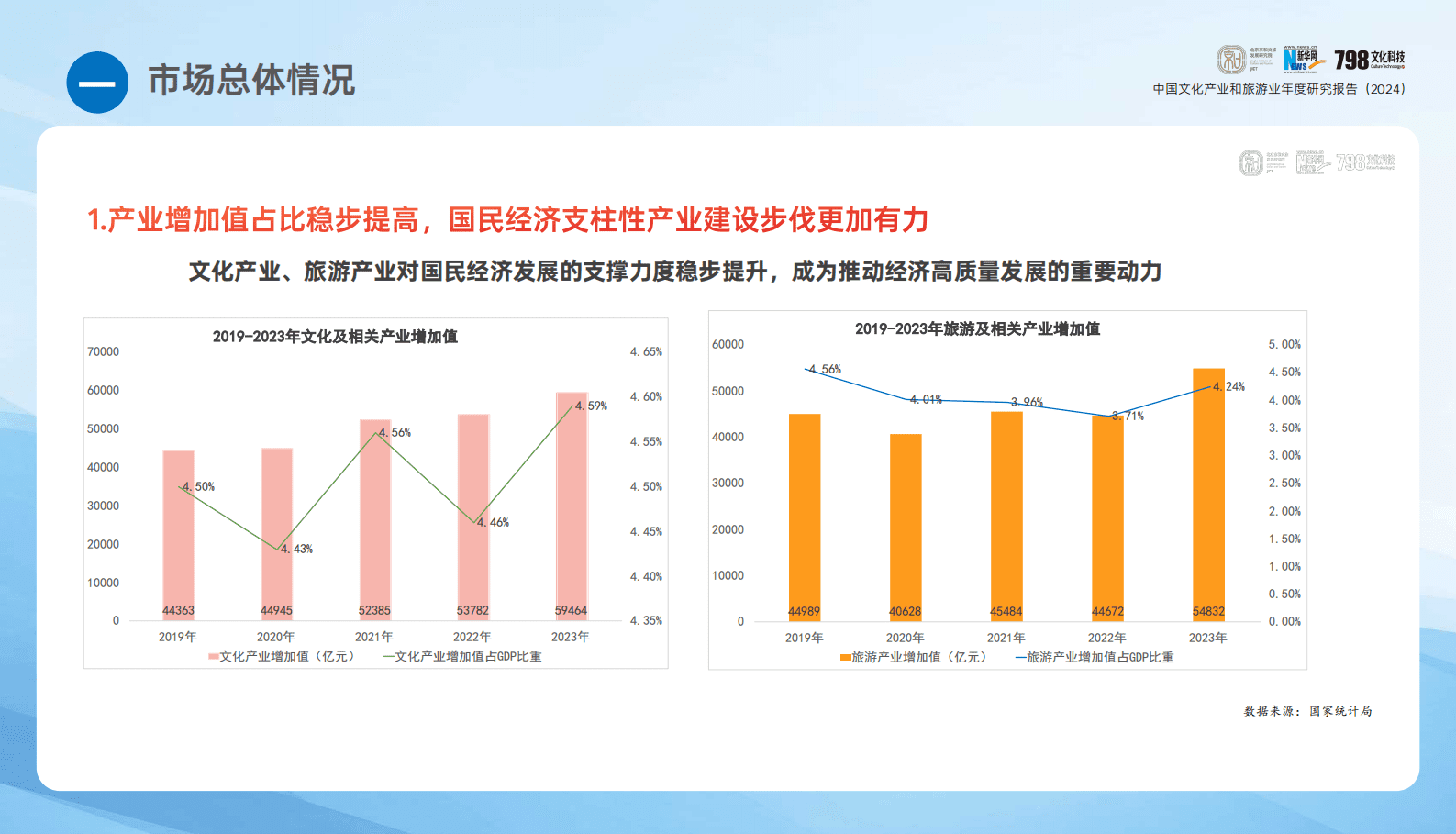Viewport: 1456px width, 834px height.
Task: Click the 4.56% data label in tourism chart
Action: [x=825, y=370]
